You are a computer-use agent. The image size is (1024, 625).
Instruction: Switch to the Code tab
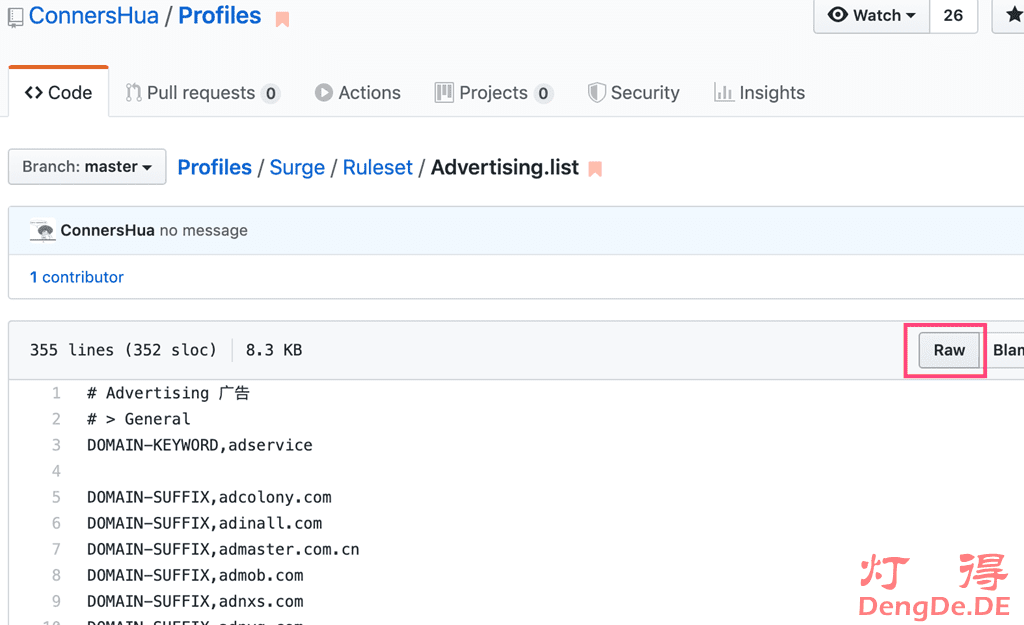[58, 93]
